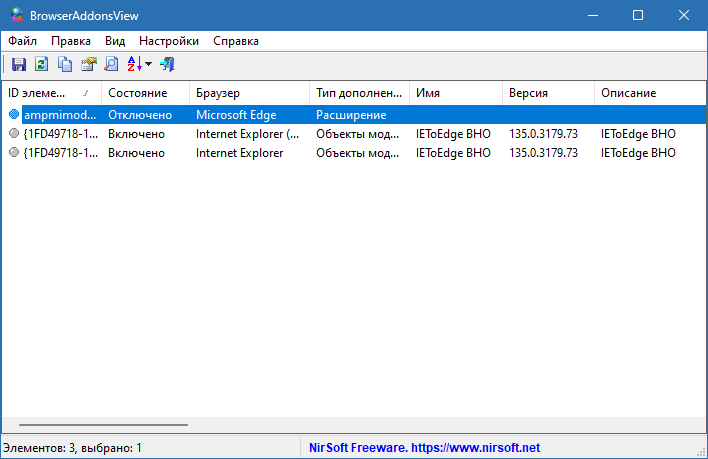Screen dimensions: 708x459
Task: Click the Microsoft Edge browser cell
Action: click(x=236, y=115)
